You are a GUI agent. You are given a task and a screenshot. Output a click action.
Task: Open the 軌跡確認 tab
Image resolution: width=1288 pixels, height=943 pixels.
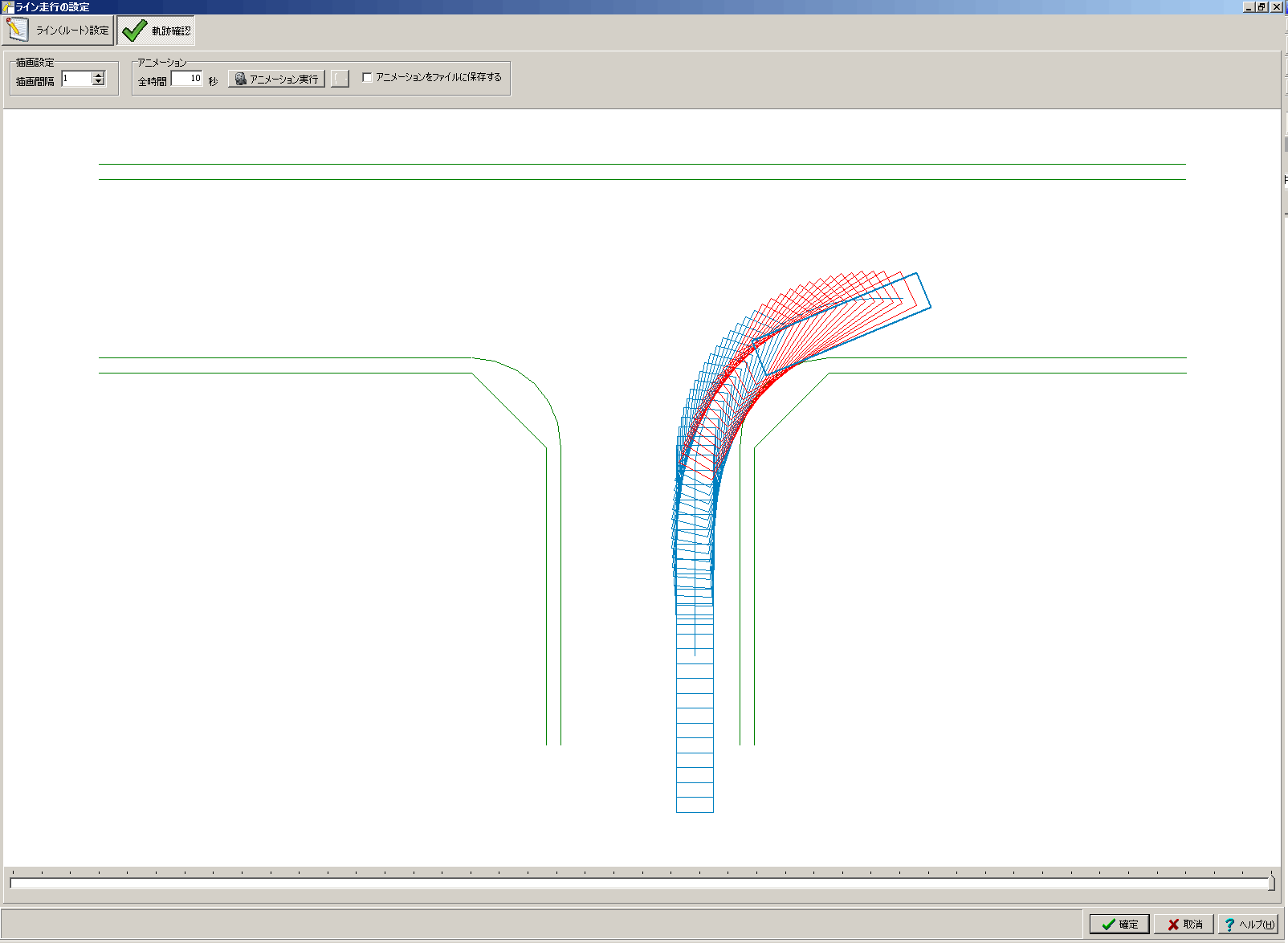pos(157,31)
